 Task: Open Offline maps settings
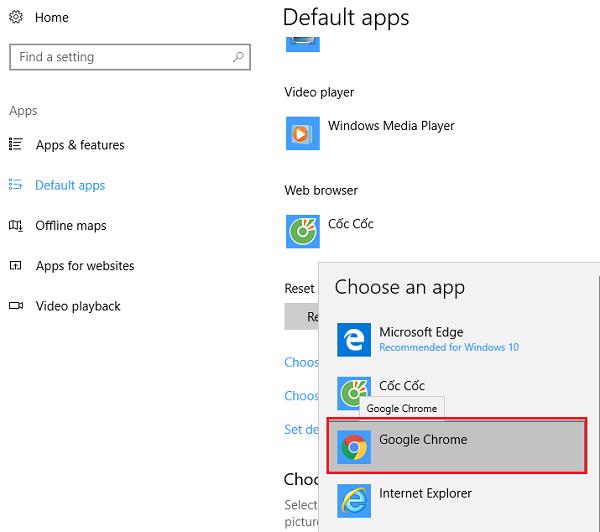[71, 226]
